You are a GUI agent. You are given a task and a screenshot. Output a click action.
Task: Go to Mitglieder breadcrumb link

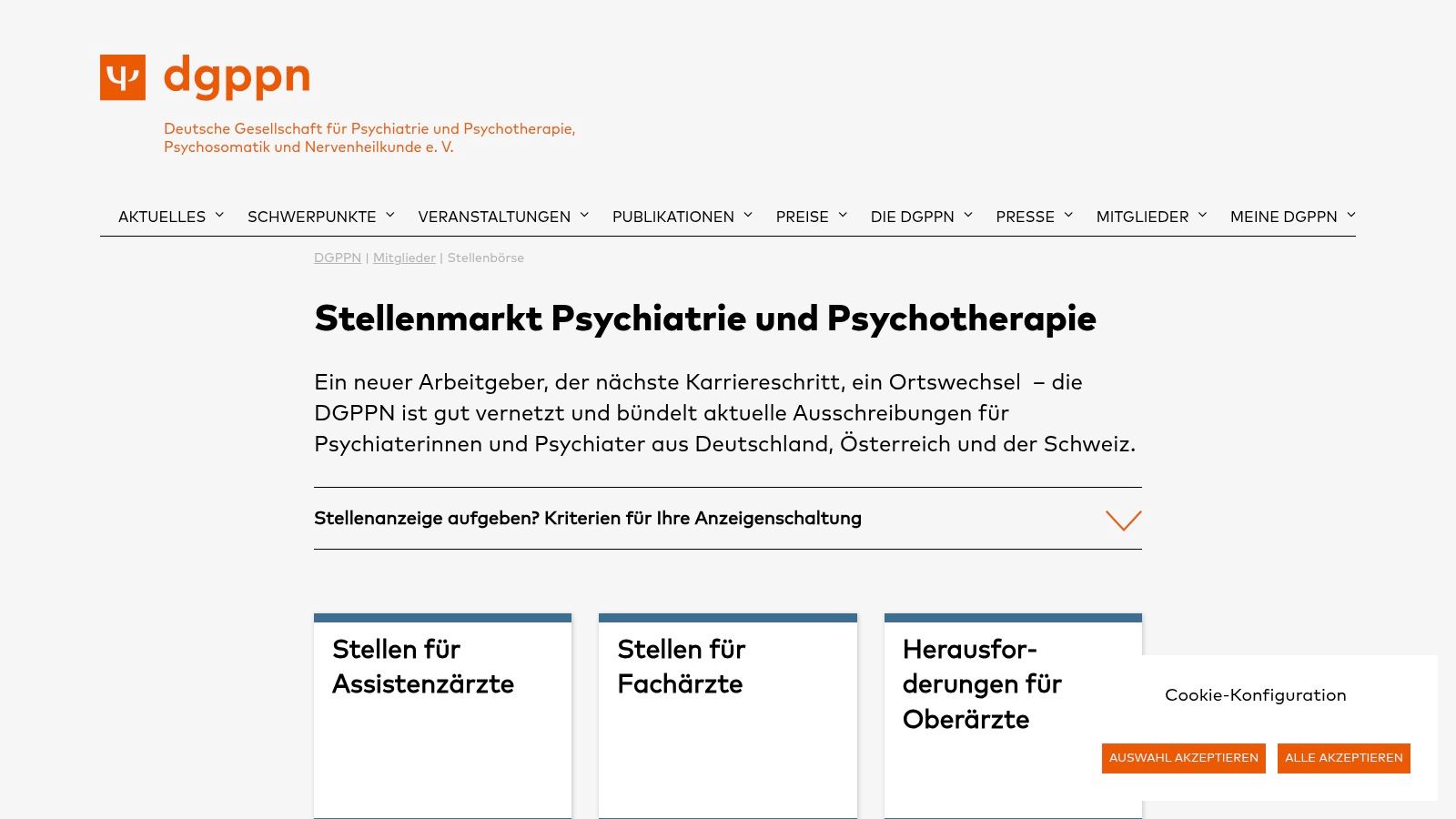pos(404,258)
